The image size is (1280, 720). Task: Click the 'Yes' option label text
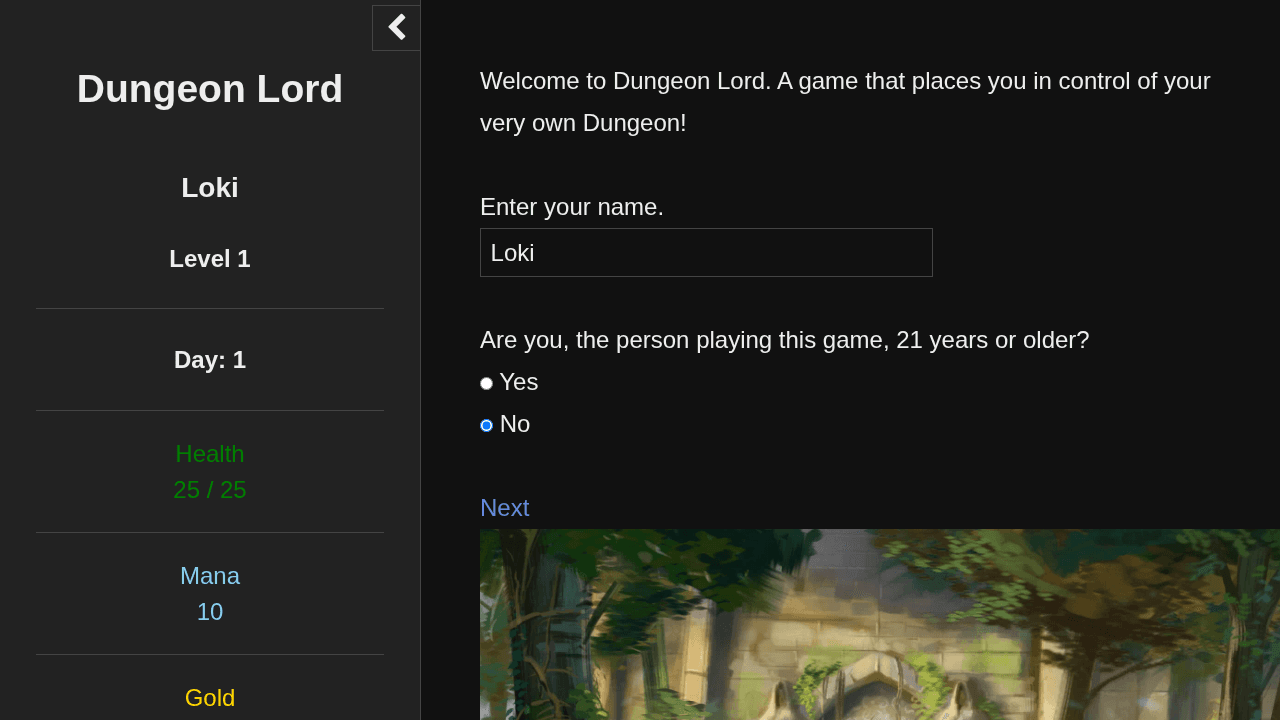tap(519, 382)
